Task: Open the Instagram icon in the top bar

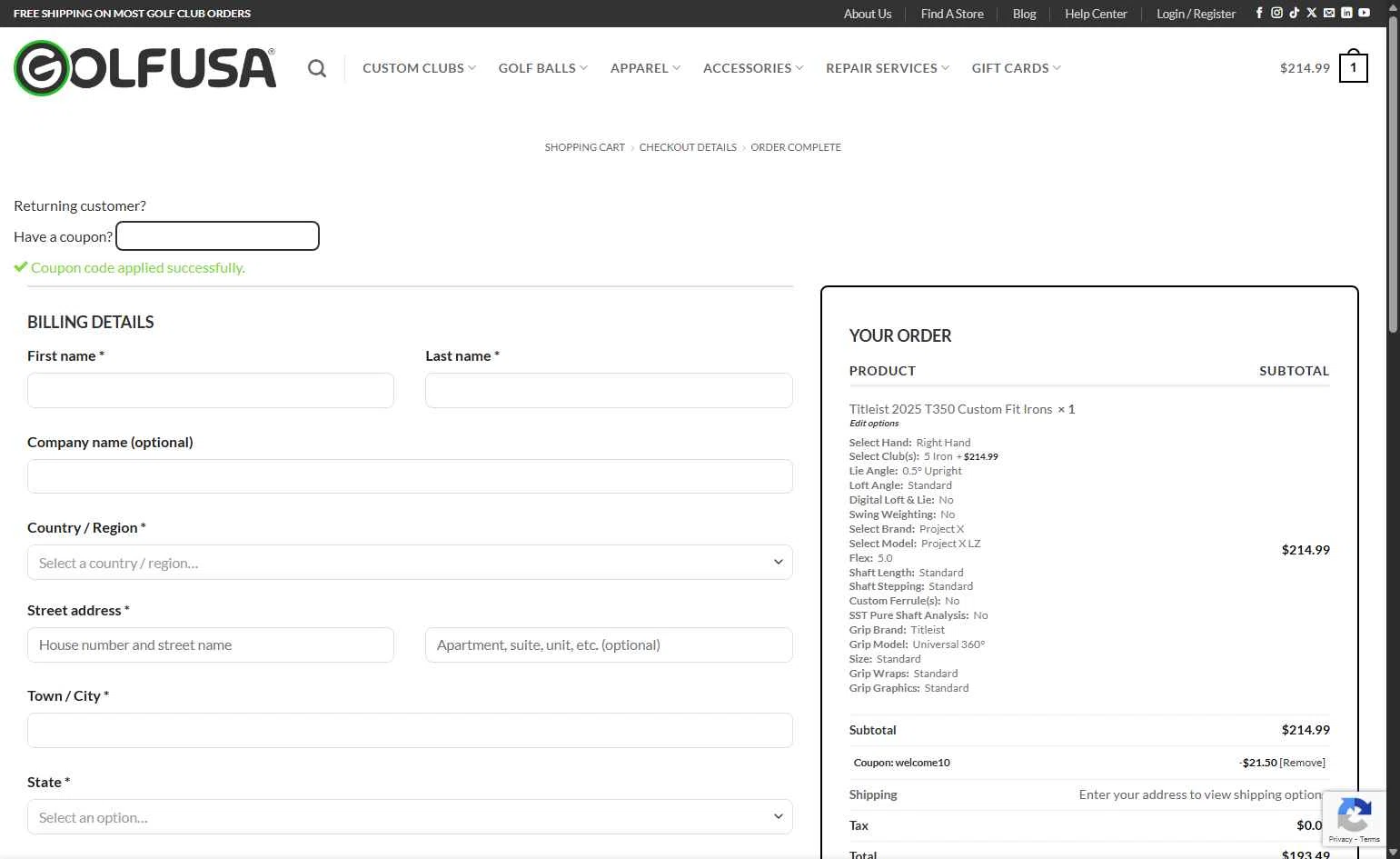Action: (x=1276, y=13)
